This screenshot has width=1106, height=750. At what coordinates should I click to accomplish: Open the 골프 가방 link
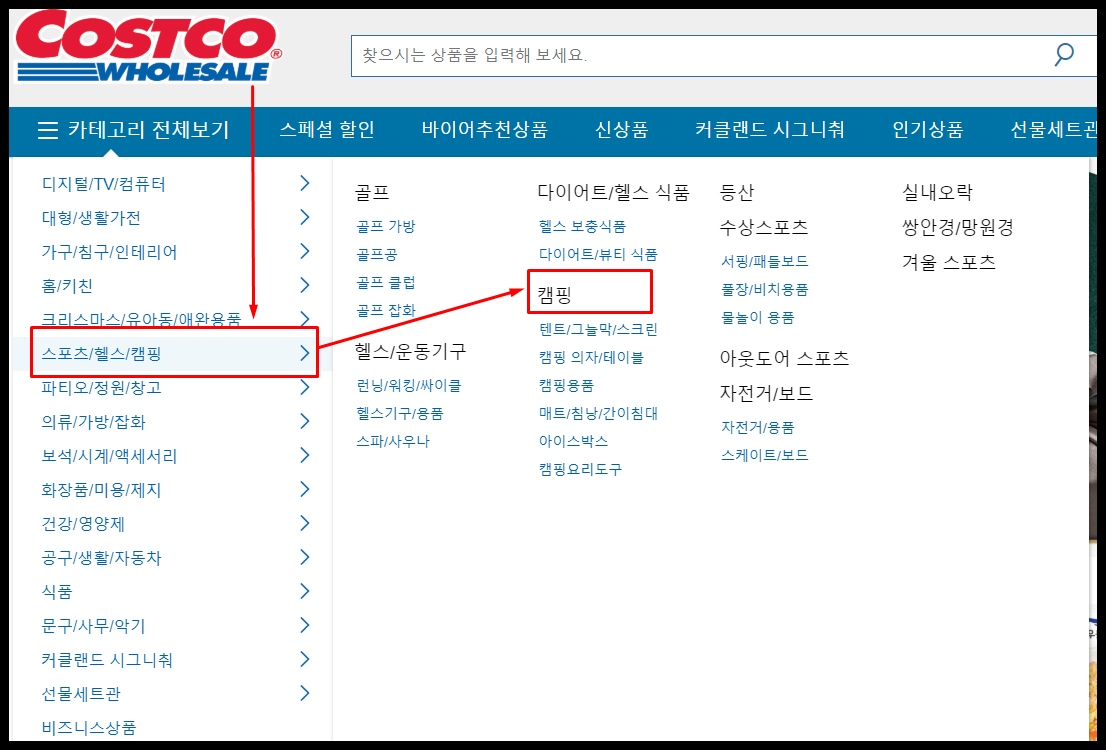[386, 226]
